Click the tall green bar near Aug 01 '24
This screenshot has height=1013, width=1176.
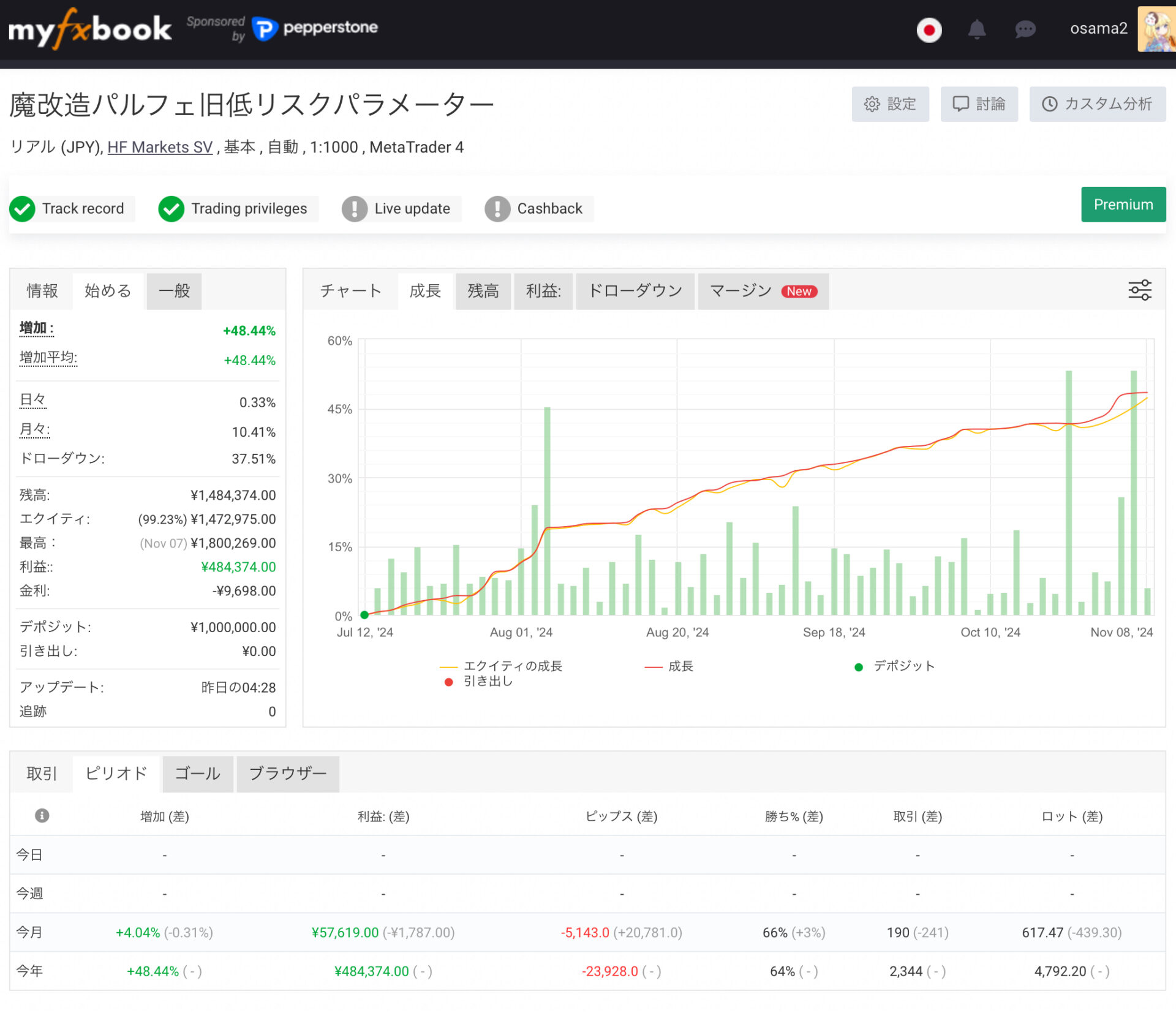547,511
